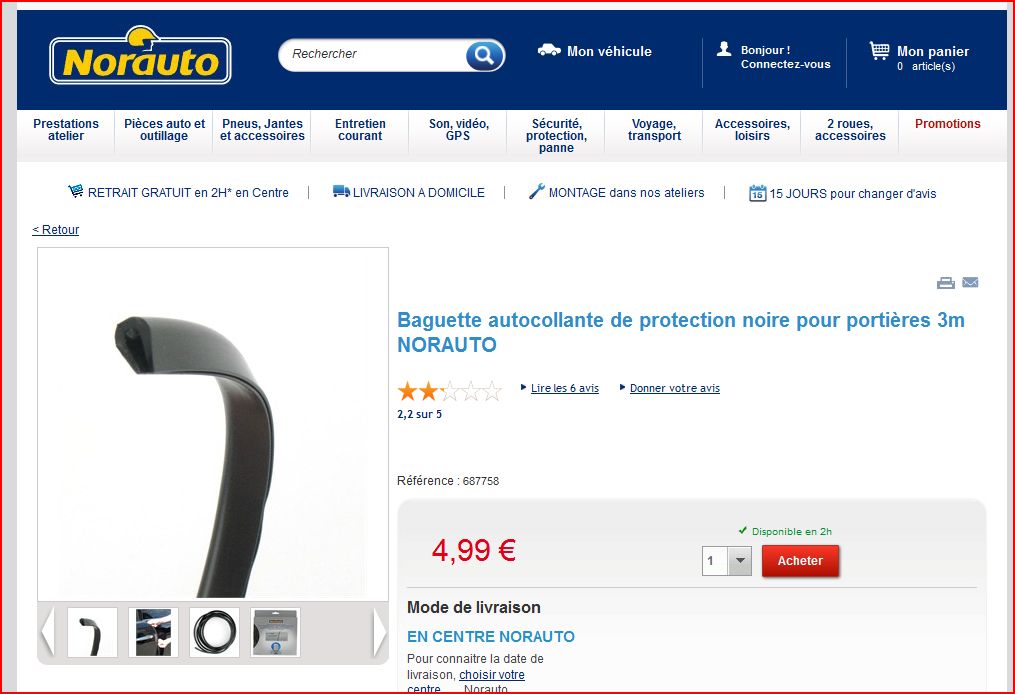Screen dimensions: 1015x694
Task: Open the shopping cart icon
Action: 879,50
